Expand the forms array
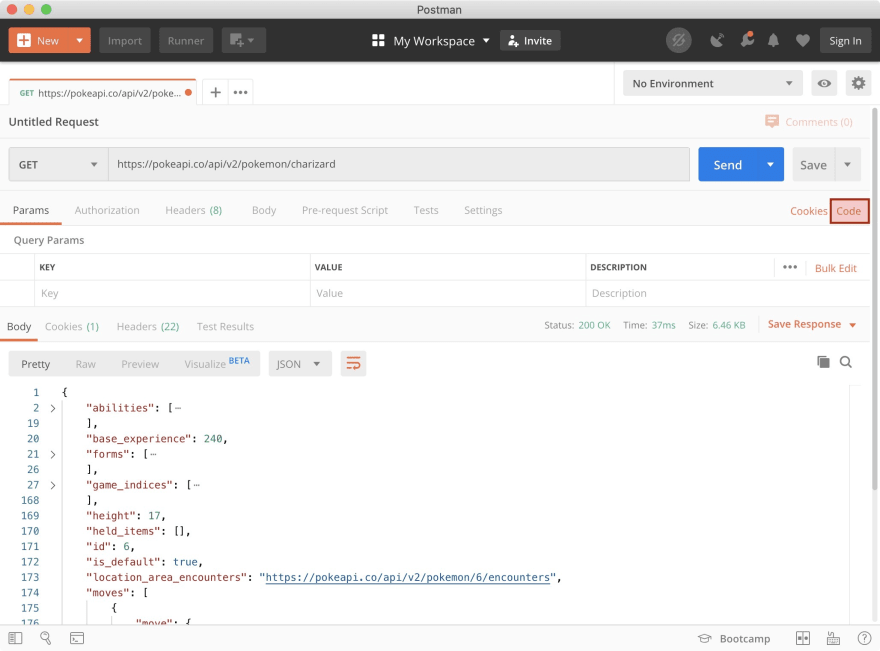 tap(53, 455)
